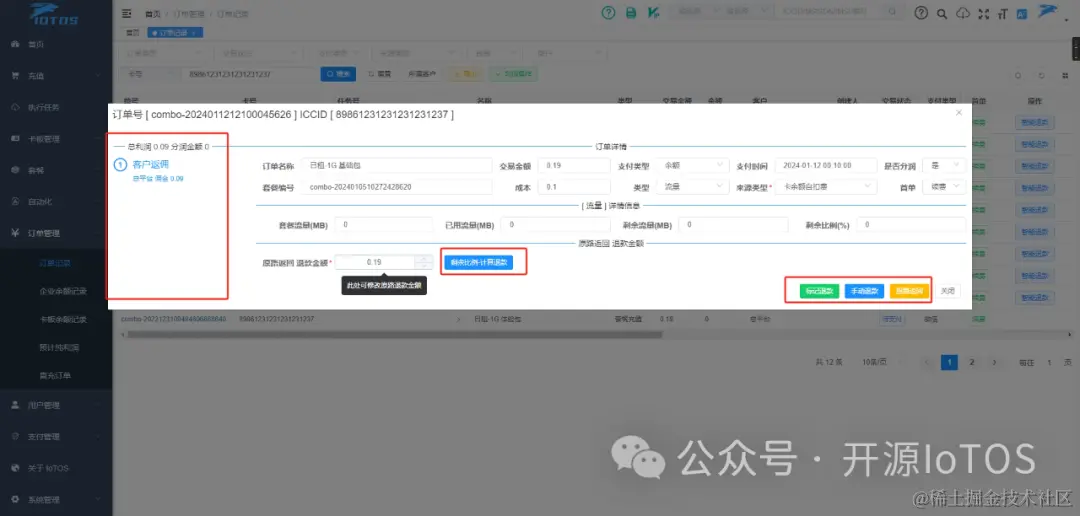
Task: Click the circular refresh icon above table
Action: click(x=1042, y=75)
